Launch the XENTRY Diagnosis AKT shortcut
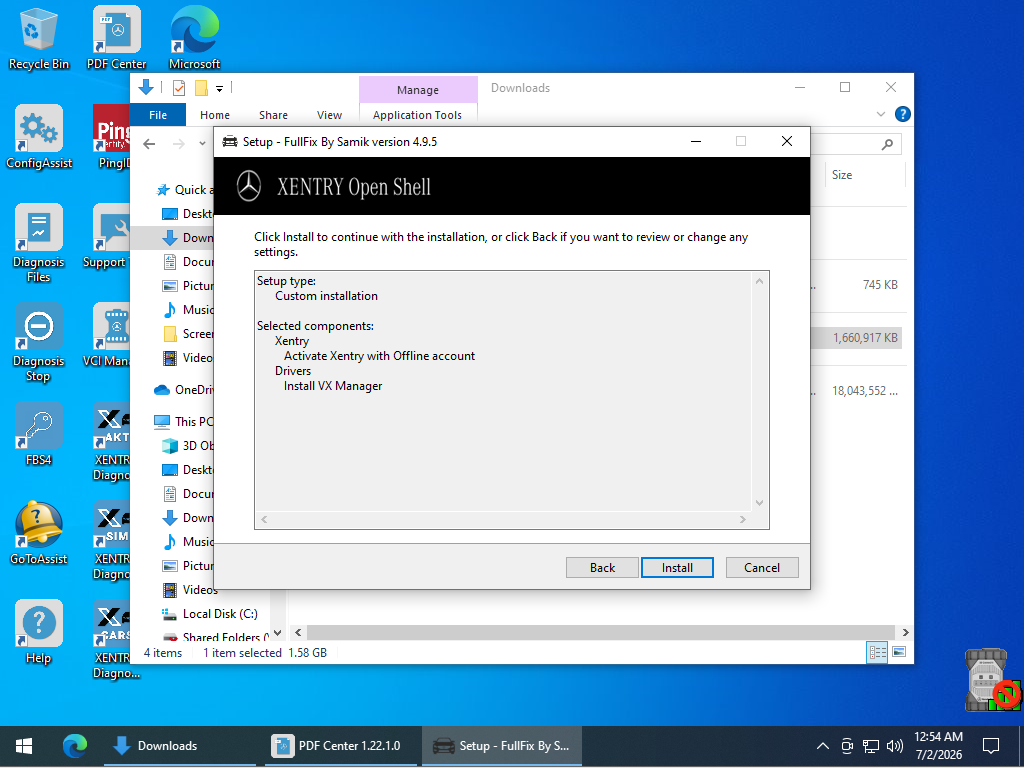Image resolution: width=1024 pixels, height=768 pixels. coord(112,441)
